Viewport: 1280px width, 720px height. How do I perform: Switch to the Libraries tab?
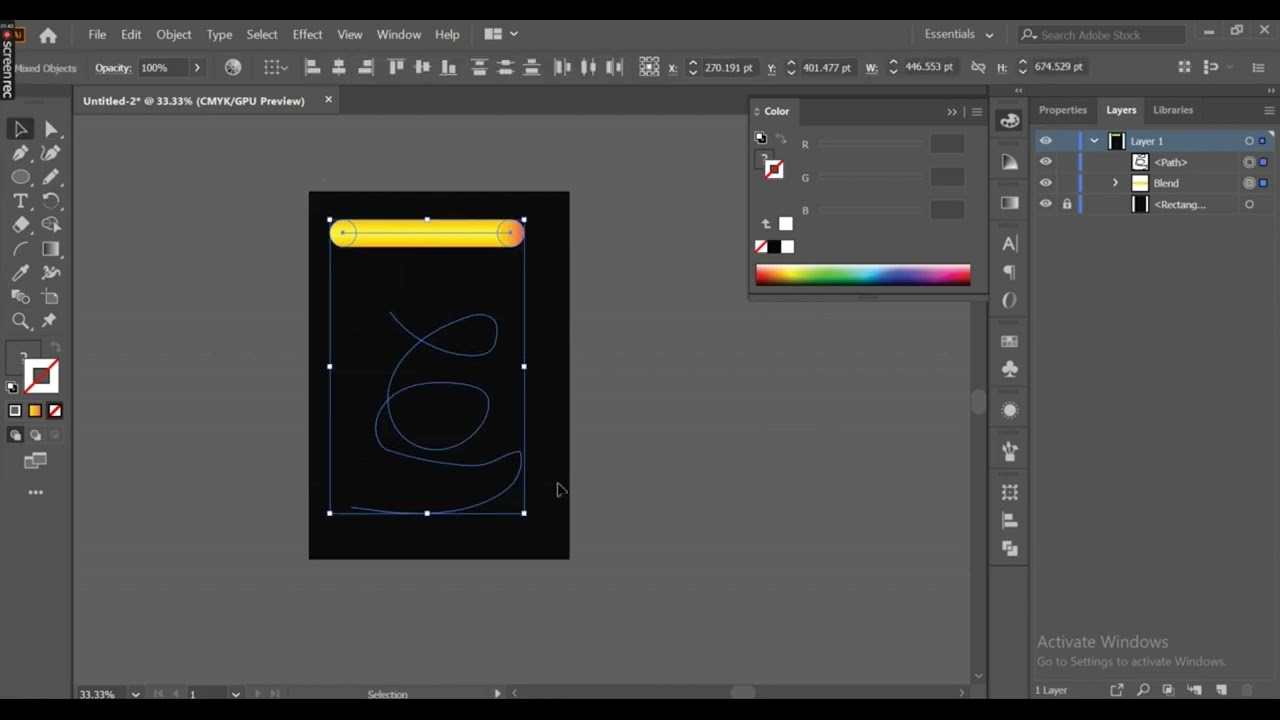point(1173,110)
